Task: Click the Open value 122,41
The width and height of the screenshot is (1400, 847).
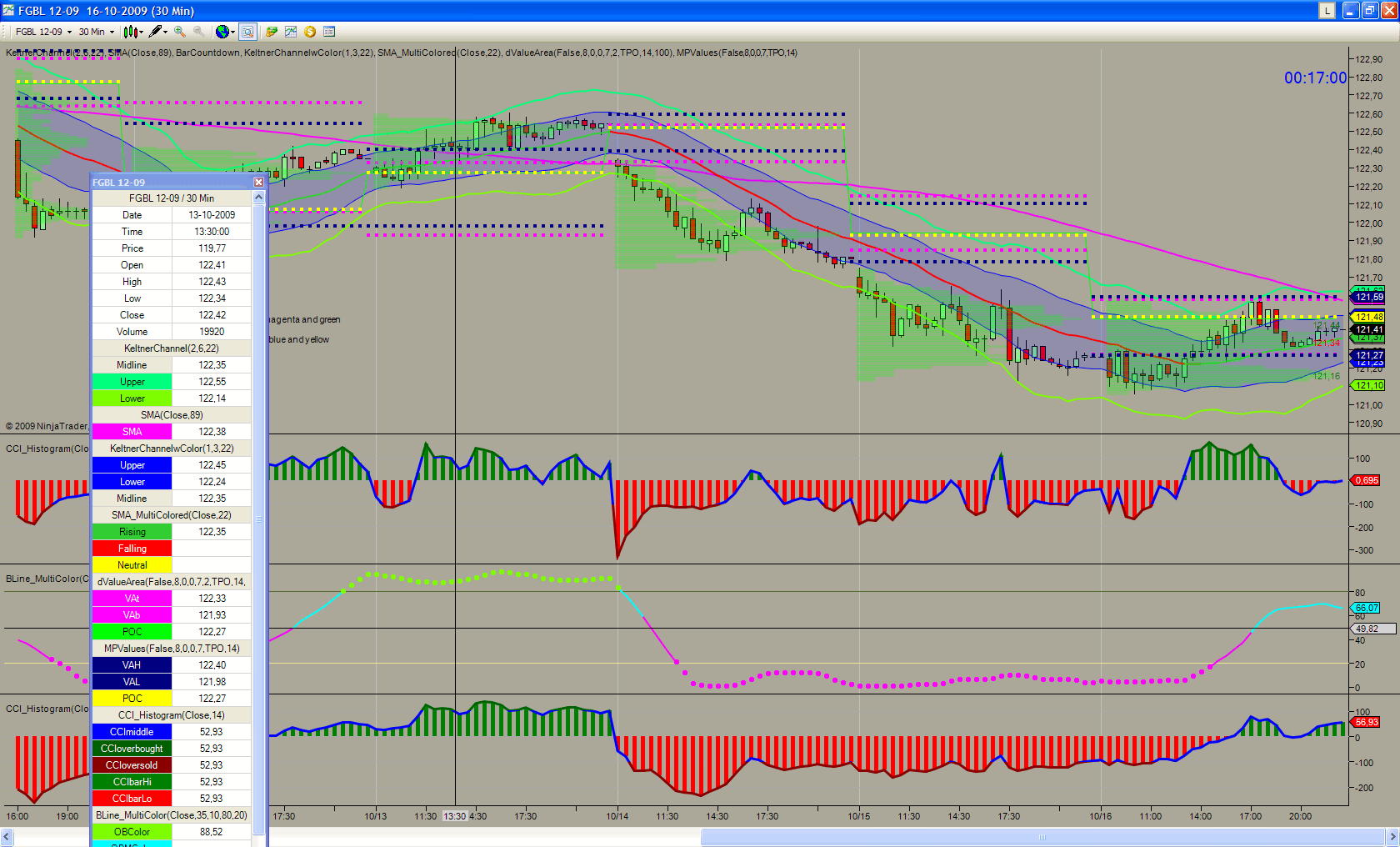Action: click(212, 265)
